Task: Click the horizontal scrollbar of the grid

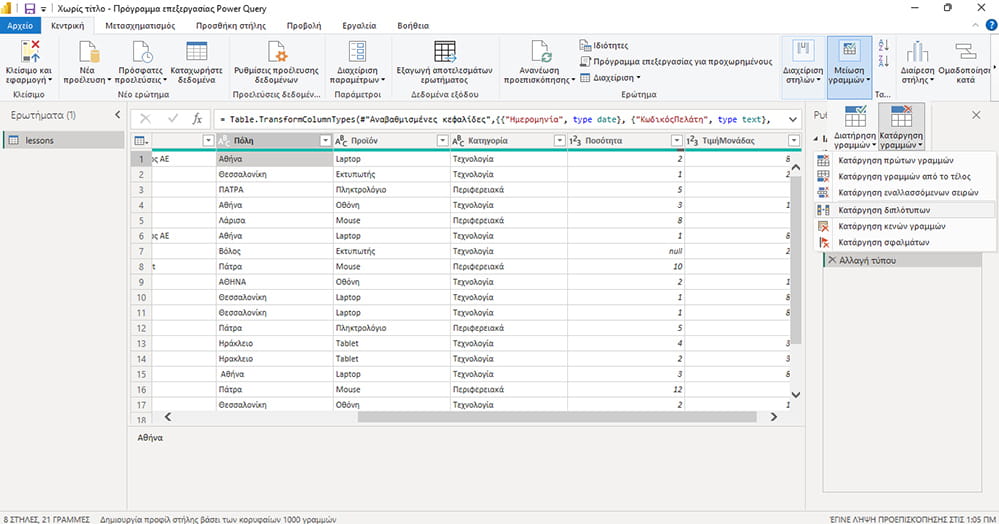Action: [557, 417]
